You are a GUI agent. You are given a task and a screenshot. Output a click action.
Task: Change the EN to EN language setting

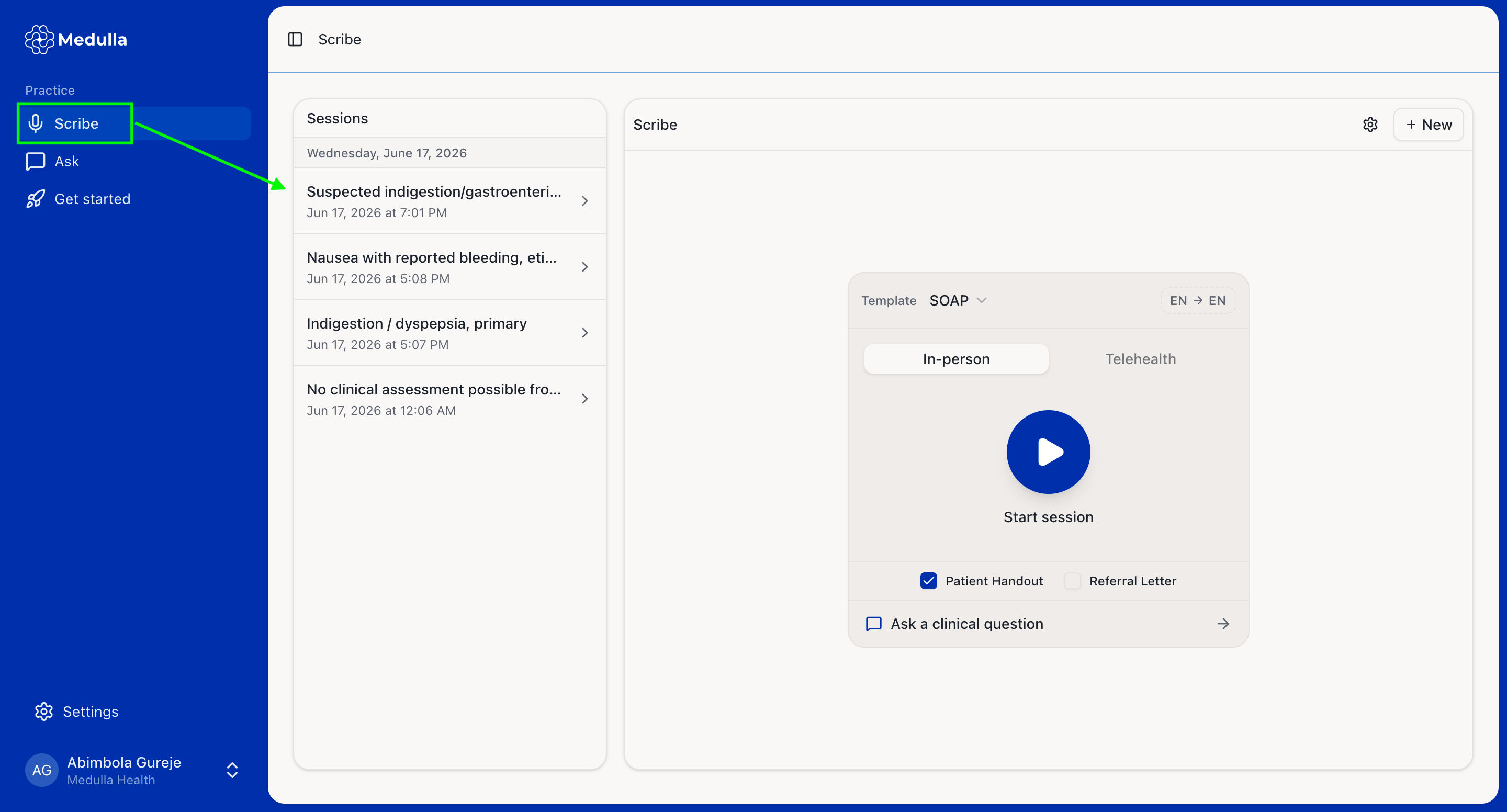tap(1198, 300)
